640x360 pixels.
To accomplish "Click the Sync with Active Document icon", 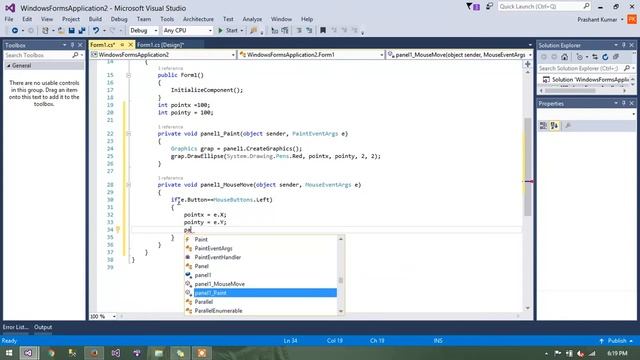I will 595,57.
